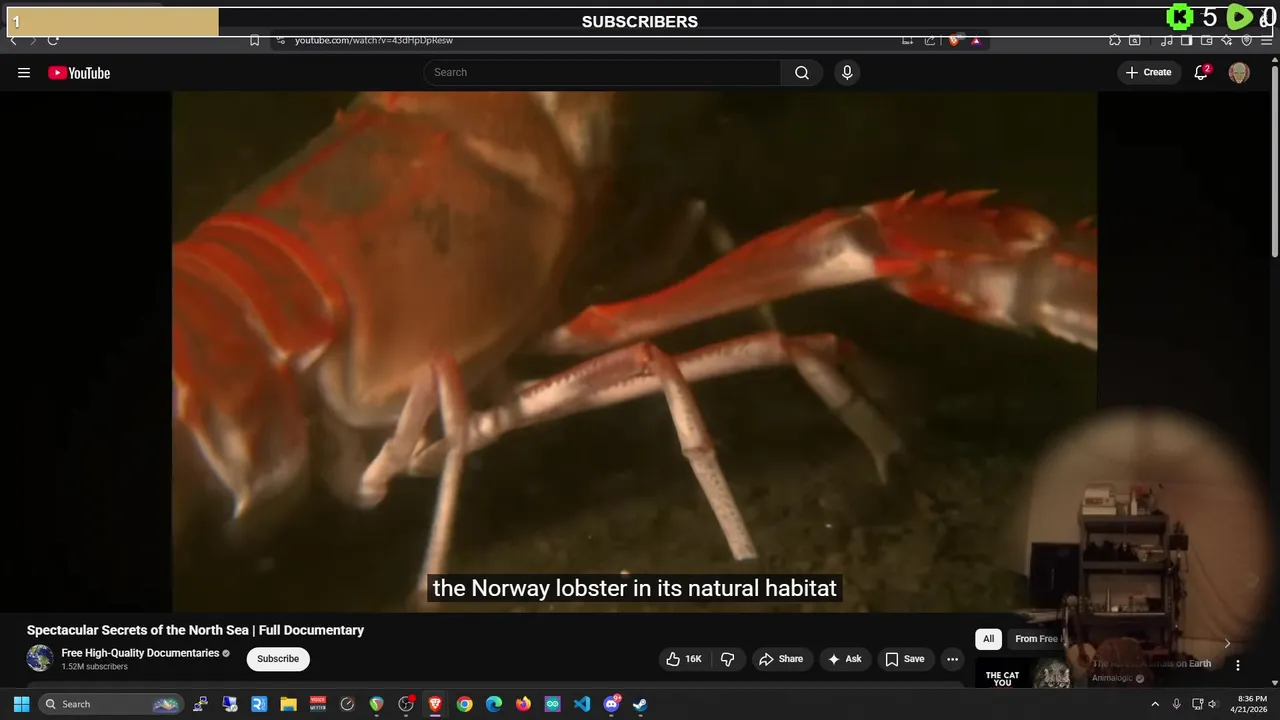Click the youtube.com address bar URL
1280x720 pixels.
coord(373,40)
